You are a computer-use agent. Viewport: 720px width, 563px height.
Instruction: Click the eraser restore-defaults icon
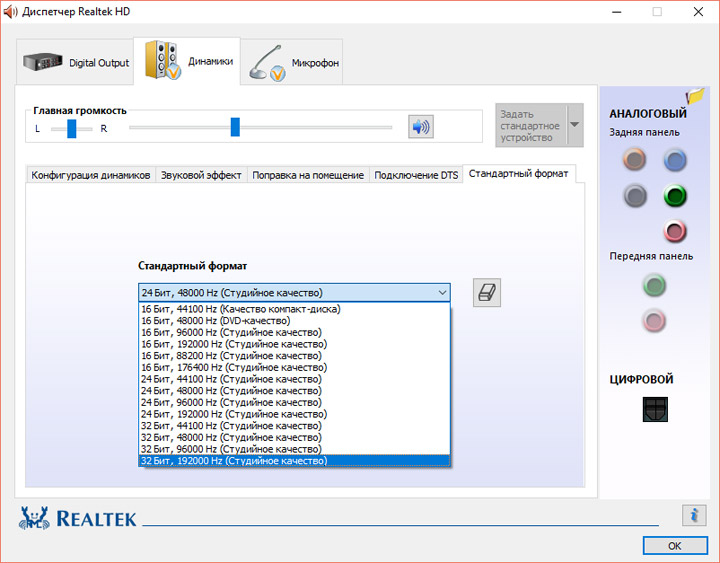click(487, 293)
